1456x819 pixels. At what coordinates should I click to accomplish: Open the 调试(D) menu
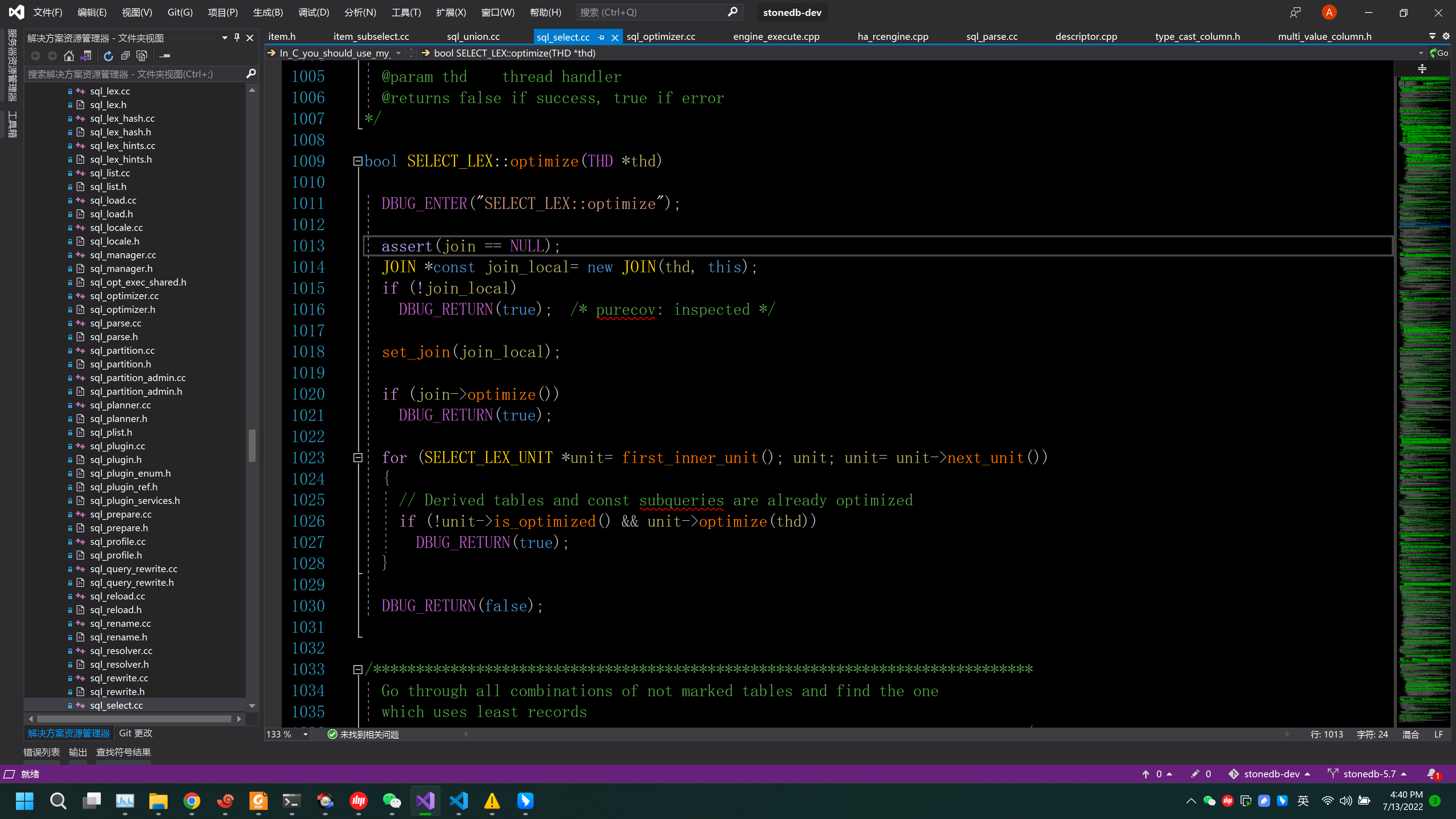point(313,13)
